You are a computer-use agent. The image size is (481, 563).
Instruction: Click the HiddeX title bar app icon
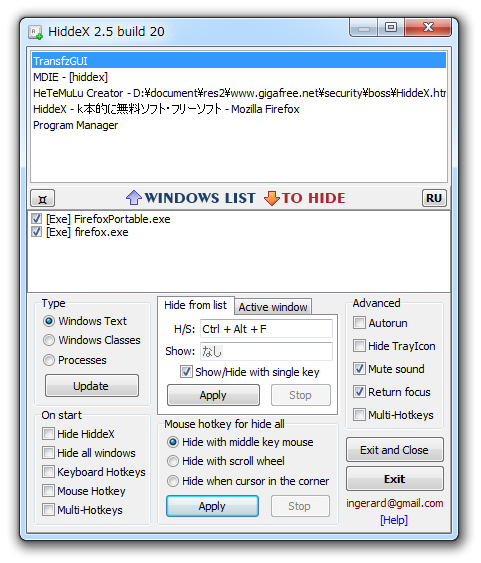click(36, 32)
